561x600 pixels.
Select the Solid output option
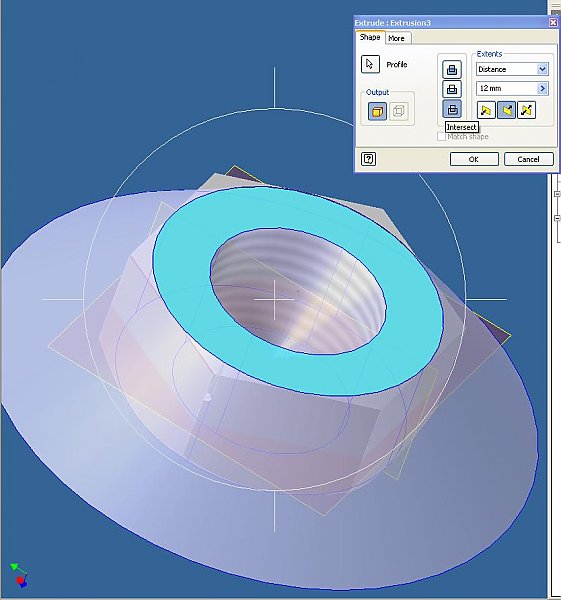(x=377, y=111)
